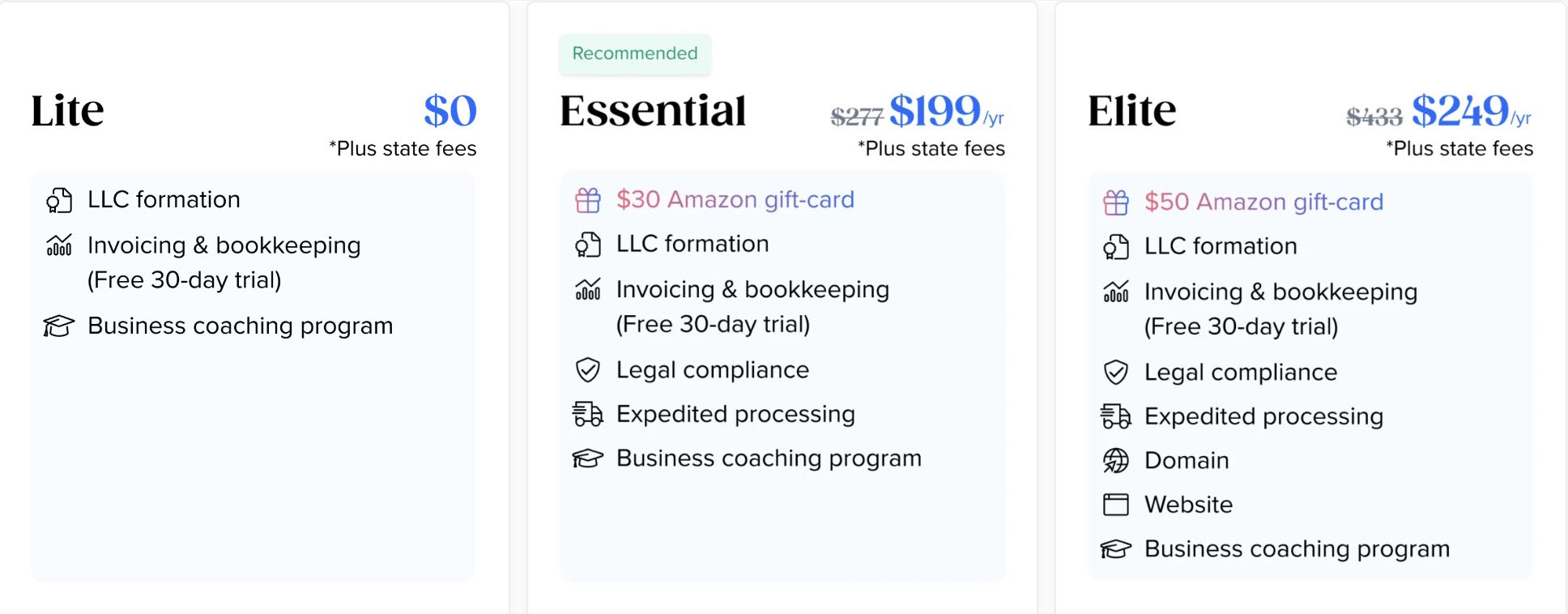
Task: Click the $199 per year Essential price
Action: click(x=946, y=111)
